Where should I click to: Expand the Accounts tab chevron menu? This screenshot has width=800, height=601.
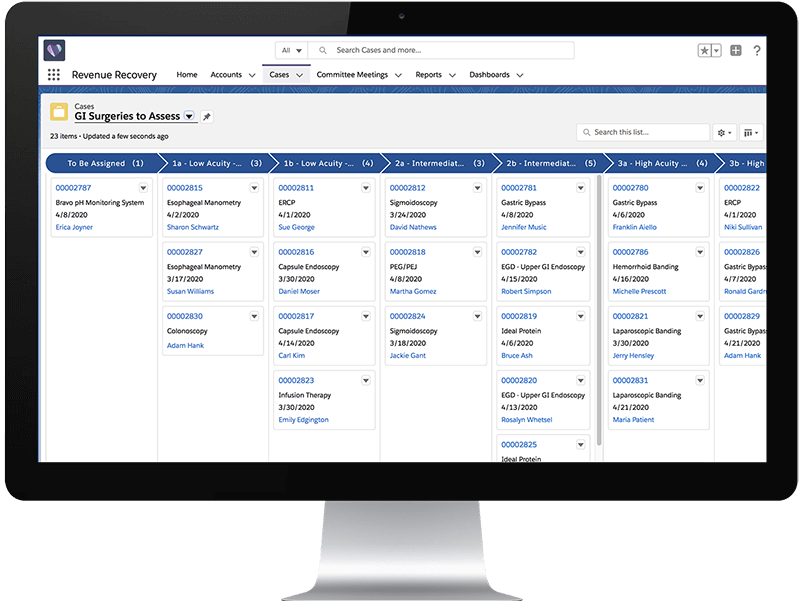251,75
